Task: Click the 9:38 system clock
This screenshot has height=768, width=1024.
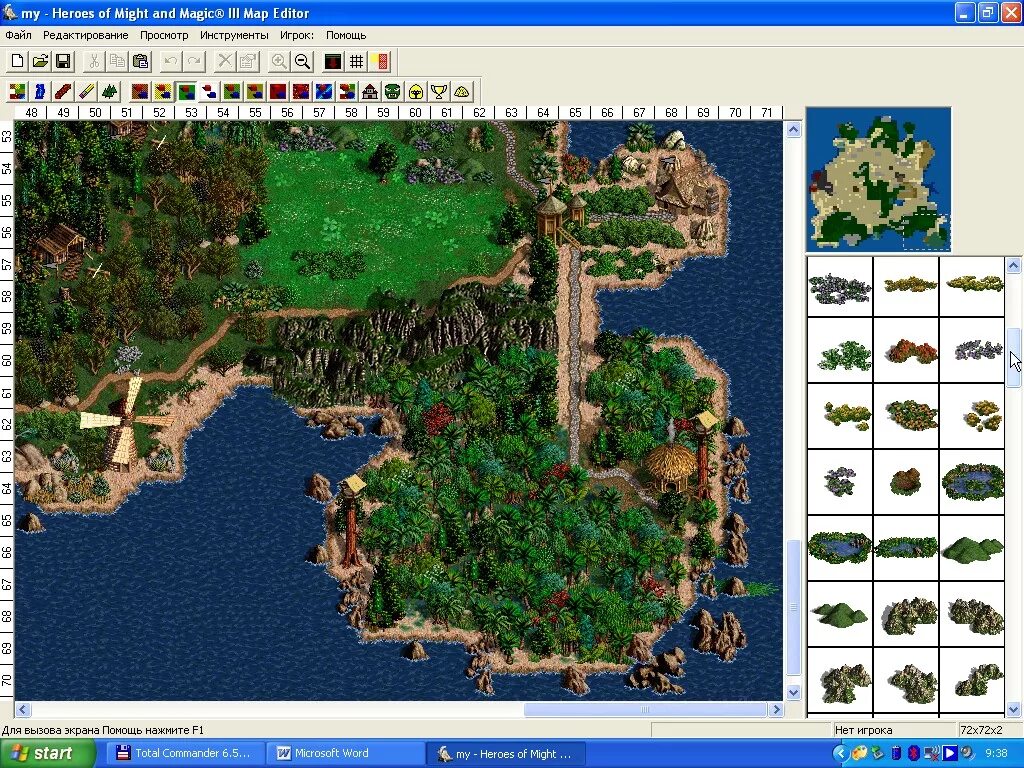Action: [x=997, y=754]
